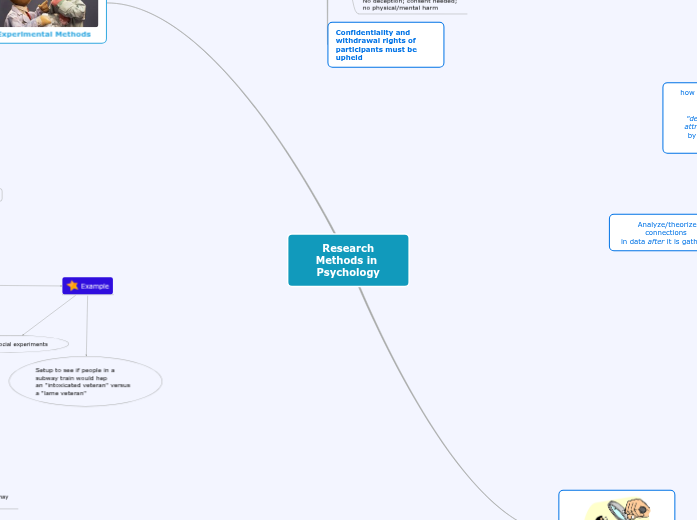Click the magnifying glass image node
The image size is (697, 520).
[x=617, y=508]
